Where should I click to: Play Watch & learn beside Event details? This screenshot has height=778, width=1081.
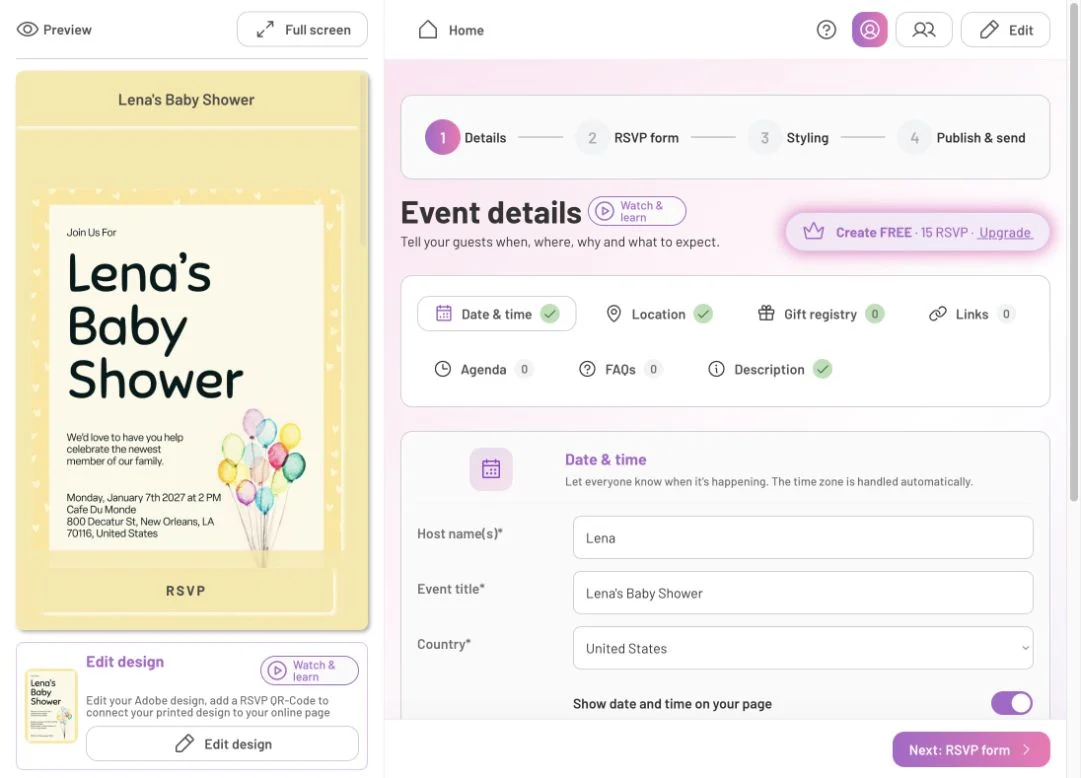coord(637,211)
